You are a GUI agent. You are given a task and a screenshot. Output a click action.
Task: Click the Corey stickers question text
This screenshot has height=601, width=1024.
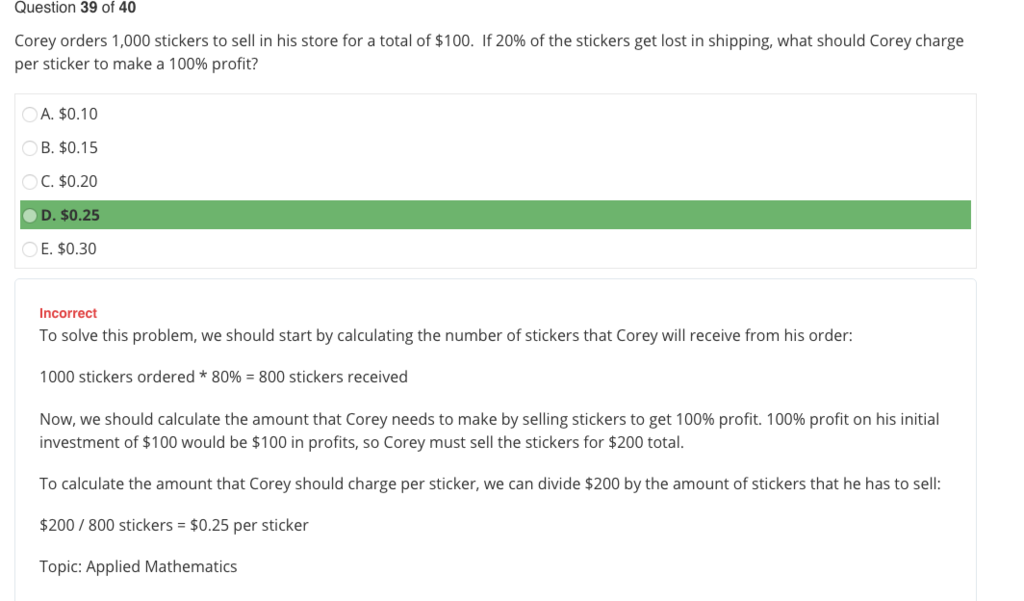pyautogui.click(x=488, y=52)
